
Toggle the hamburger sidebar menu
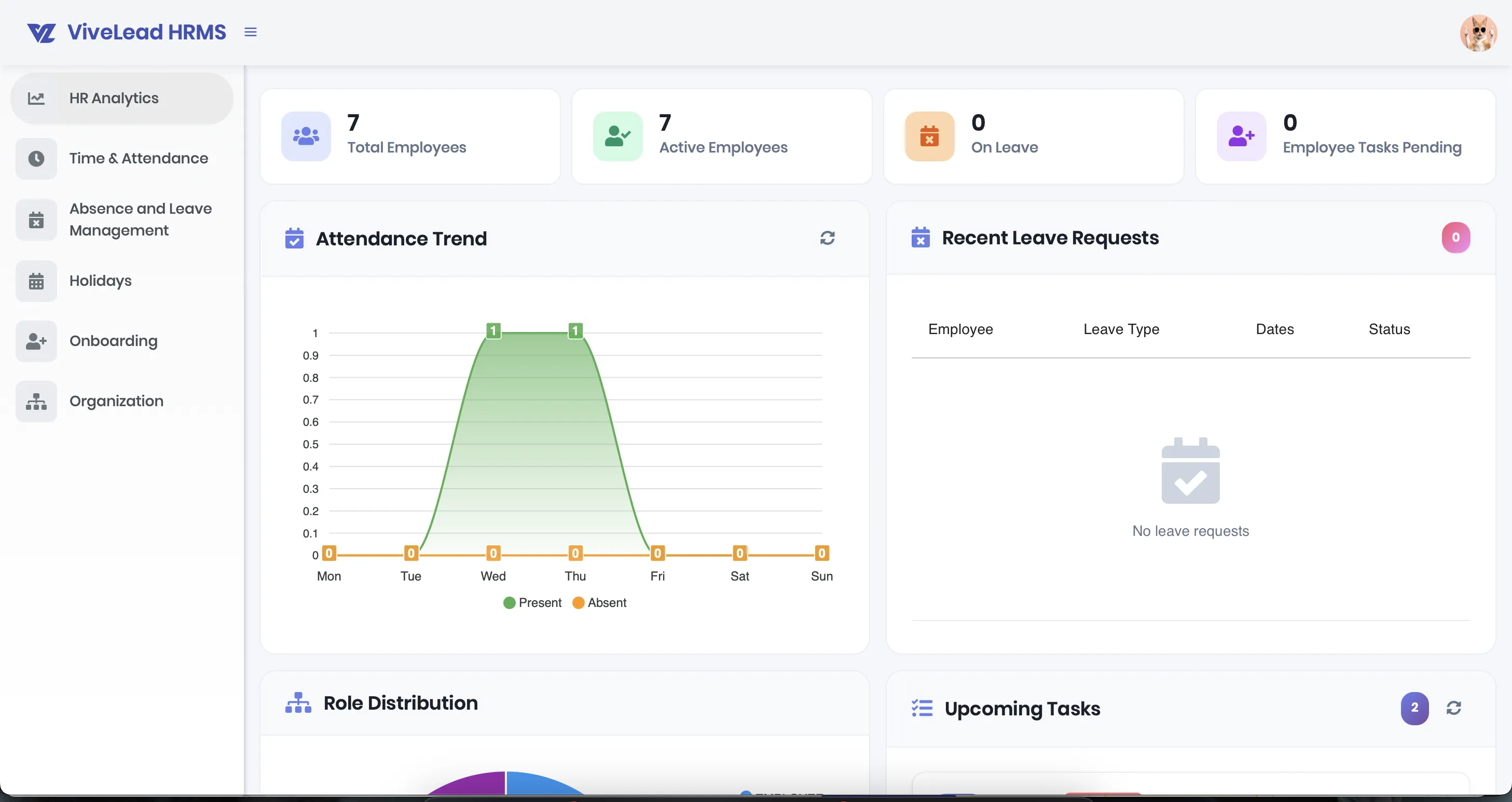coord(251,32)
